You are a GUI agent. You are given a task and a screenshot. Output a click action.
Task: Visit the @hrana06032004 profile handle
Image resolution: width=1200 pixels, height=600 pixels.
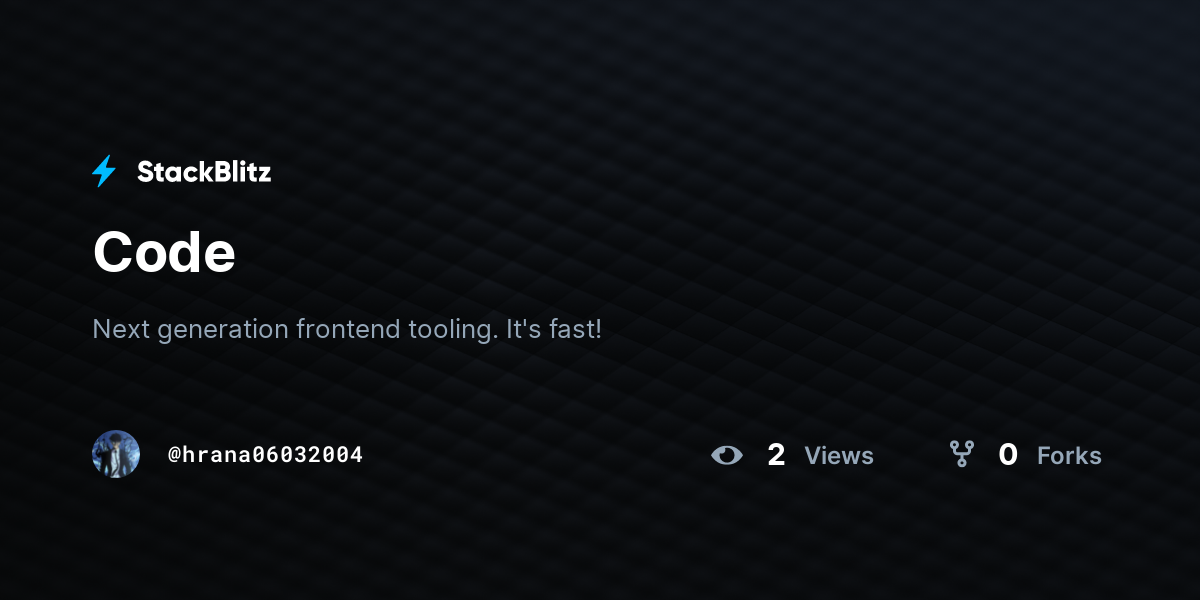click(265, 455)
